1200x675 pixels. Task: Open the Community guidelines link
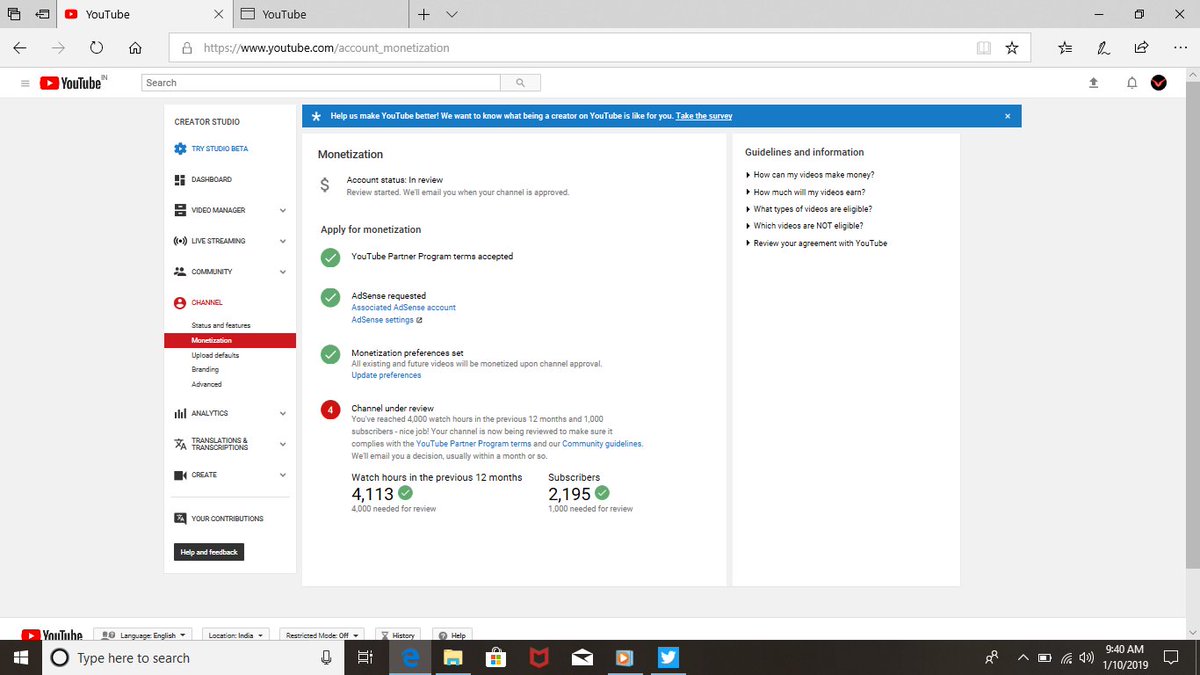point(602,443)
